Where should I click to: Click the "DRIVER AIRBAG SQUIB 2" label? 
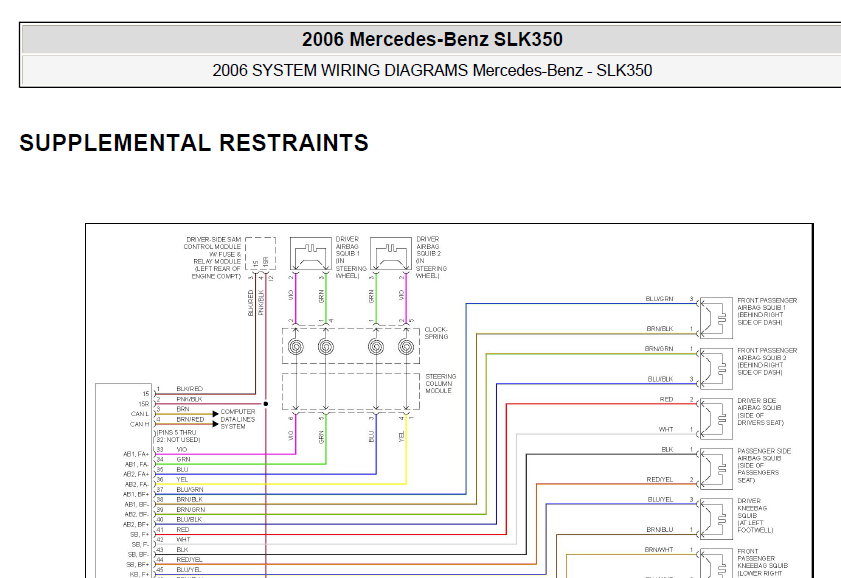click(431, 257)
